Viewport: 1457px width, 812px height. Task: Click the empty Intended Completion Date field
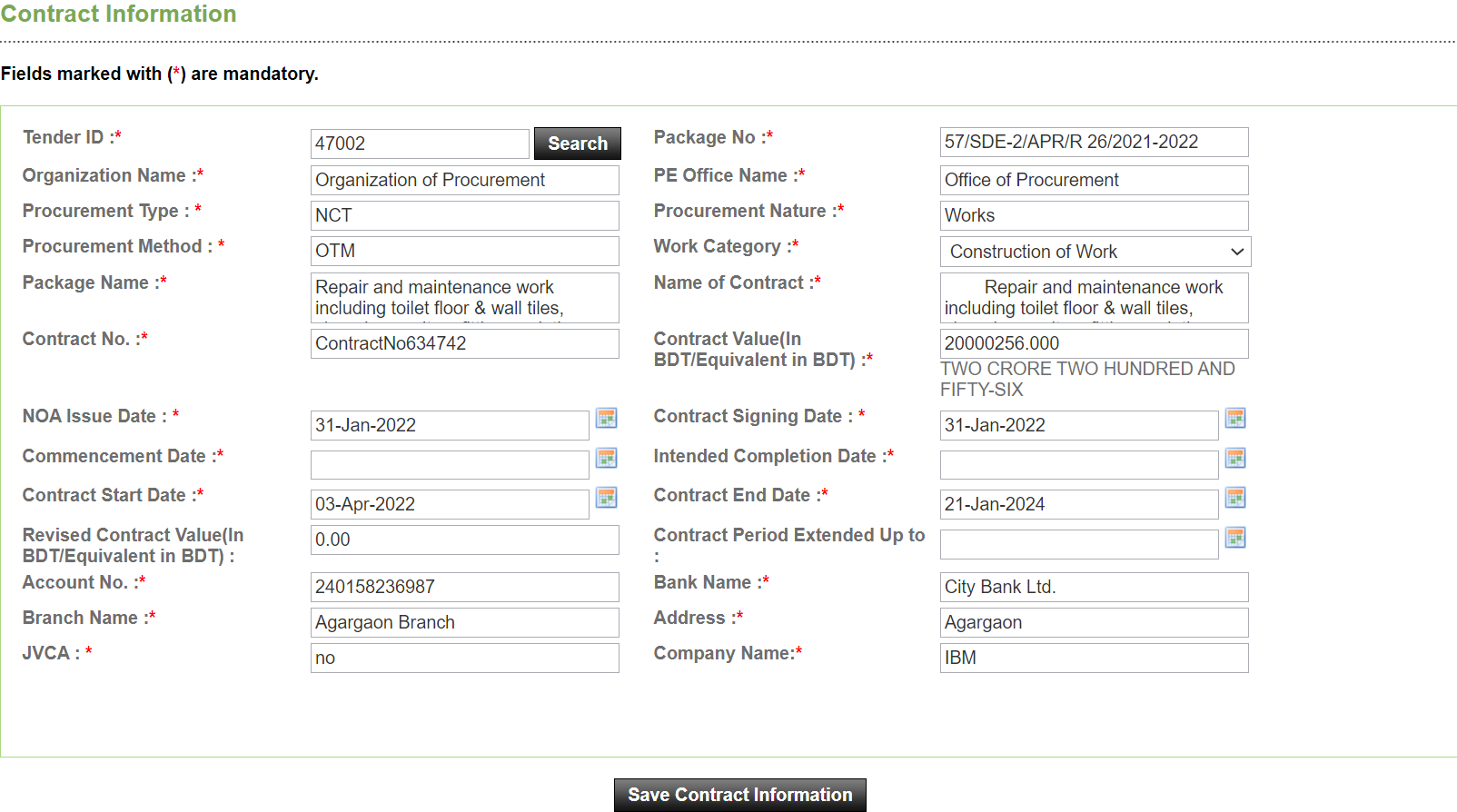click(1079, 465)
